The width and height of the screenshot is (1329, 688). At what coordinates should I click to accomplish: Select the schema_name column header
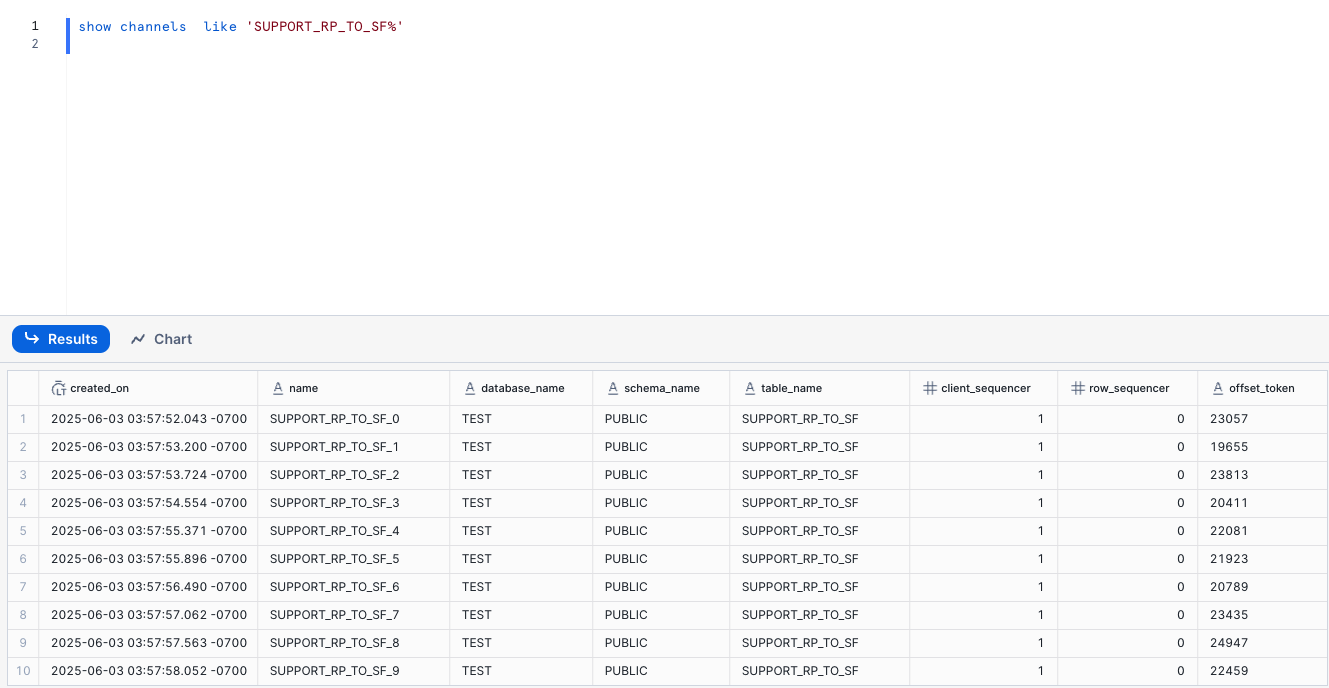pyautogui.click(x=661, y=388)
